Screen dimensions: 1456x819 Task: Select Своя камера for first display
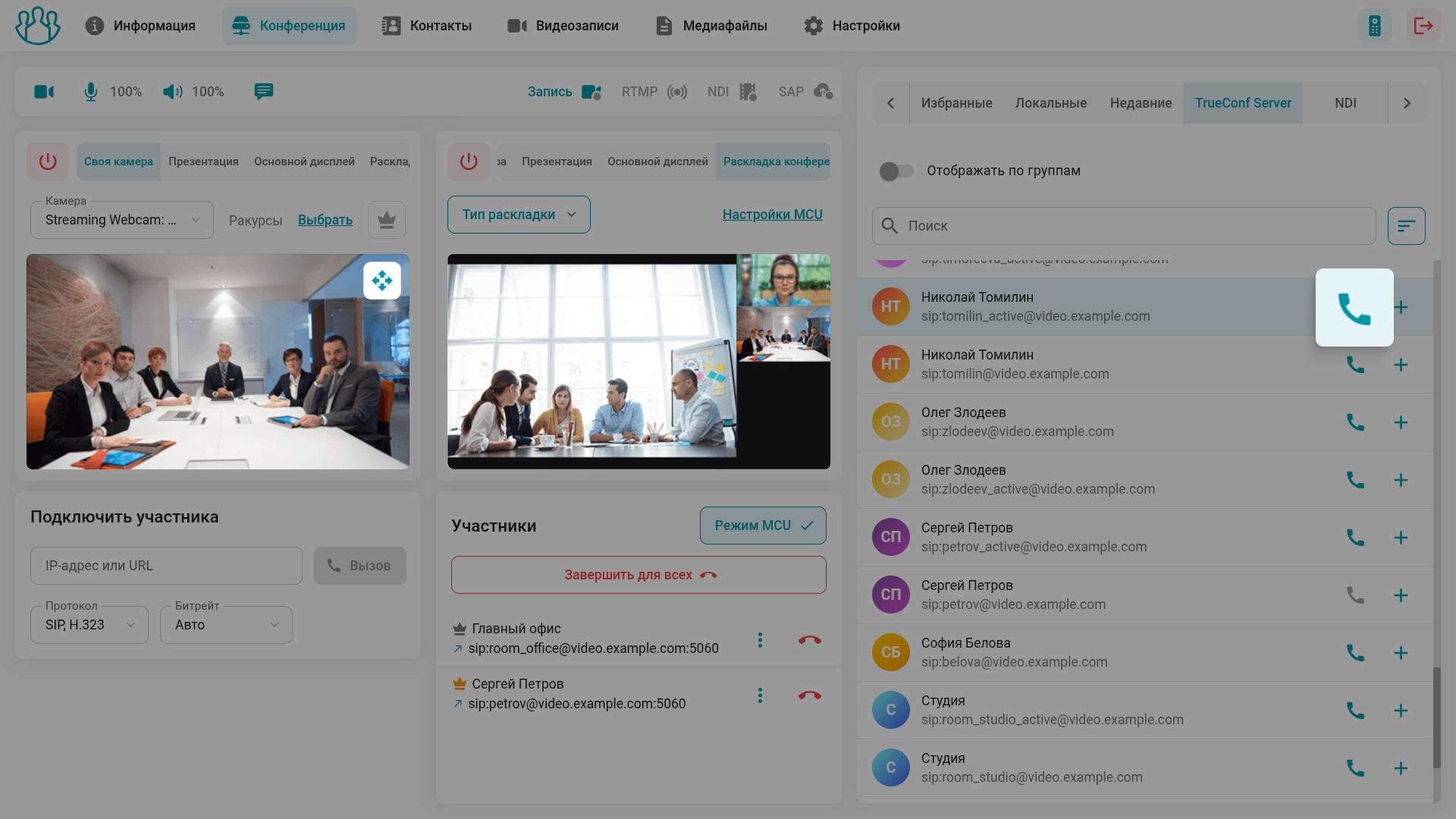coord(118,162)
